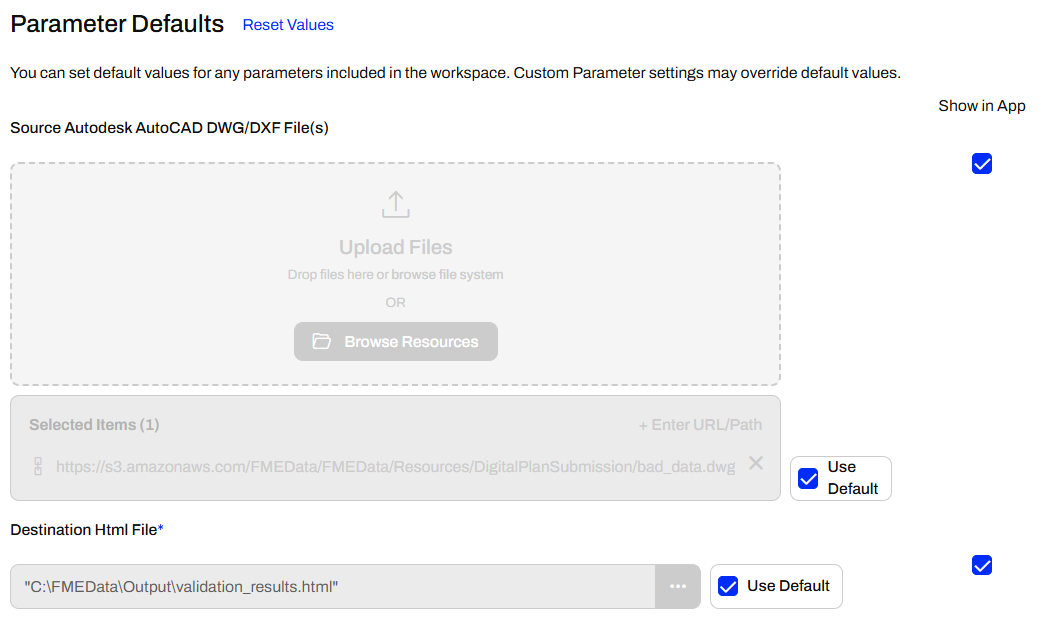Screen dimensions: 1041x624
Task: Click the browse file system link
Action: coord(447,275)
